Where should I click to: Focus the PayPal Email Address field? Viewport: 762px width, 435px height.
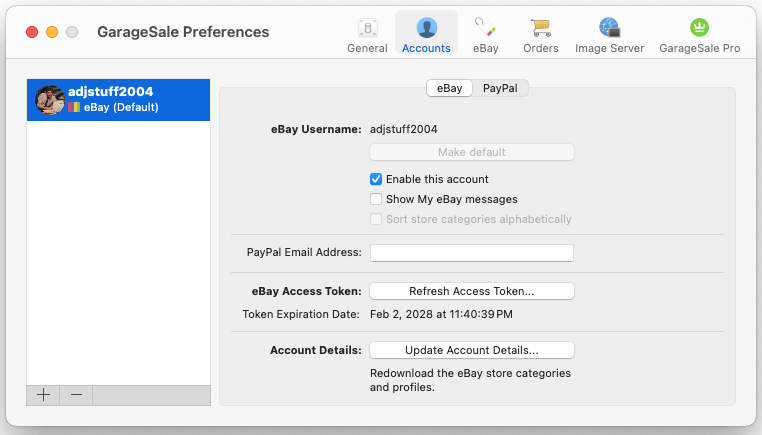coord(472,253)
